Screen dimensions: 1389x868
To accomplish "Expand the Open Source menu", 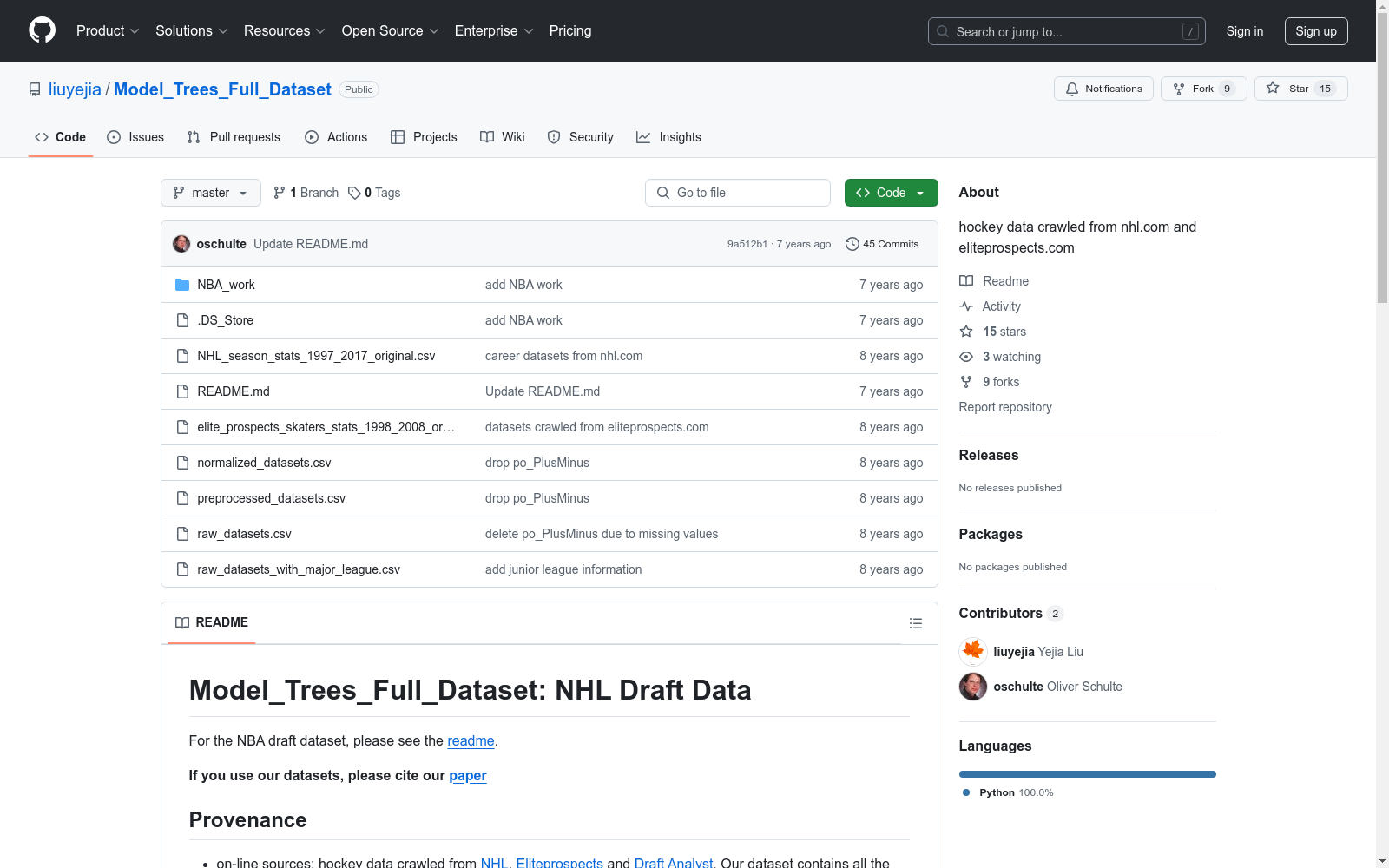I will click(391, 31).
